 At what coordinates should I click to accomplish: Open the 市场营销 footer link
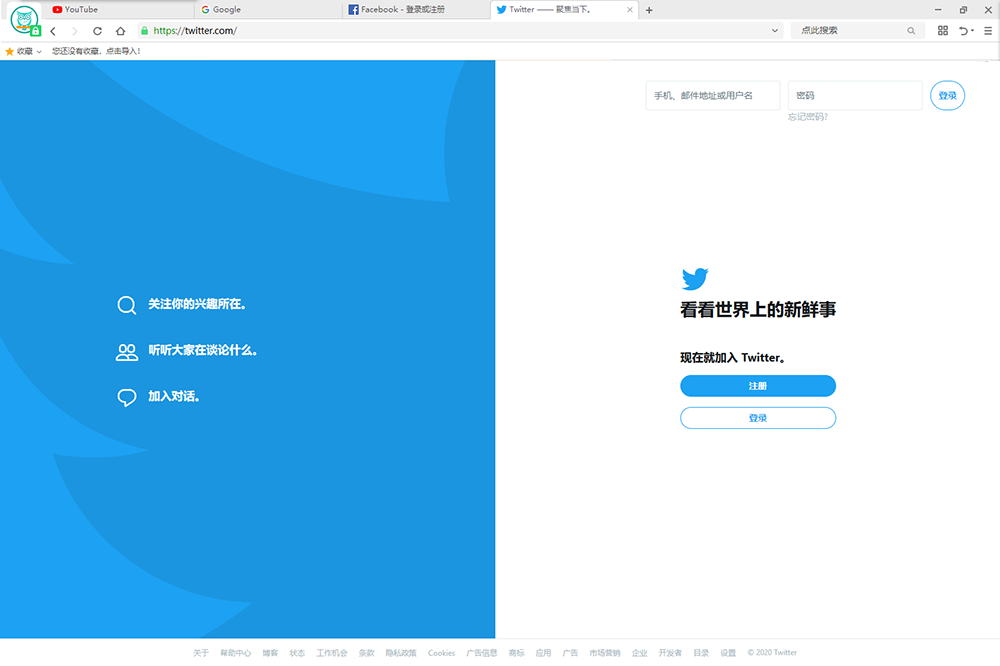click(605, 653)
